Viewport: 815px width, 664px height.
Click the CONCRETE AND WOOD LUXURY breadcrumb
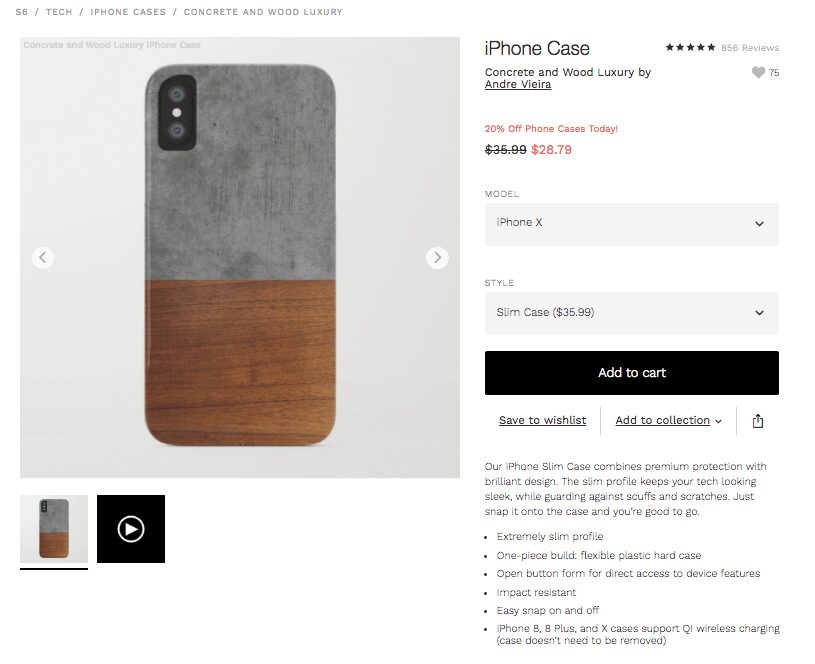click(262, 11)
